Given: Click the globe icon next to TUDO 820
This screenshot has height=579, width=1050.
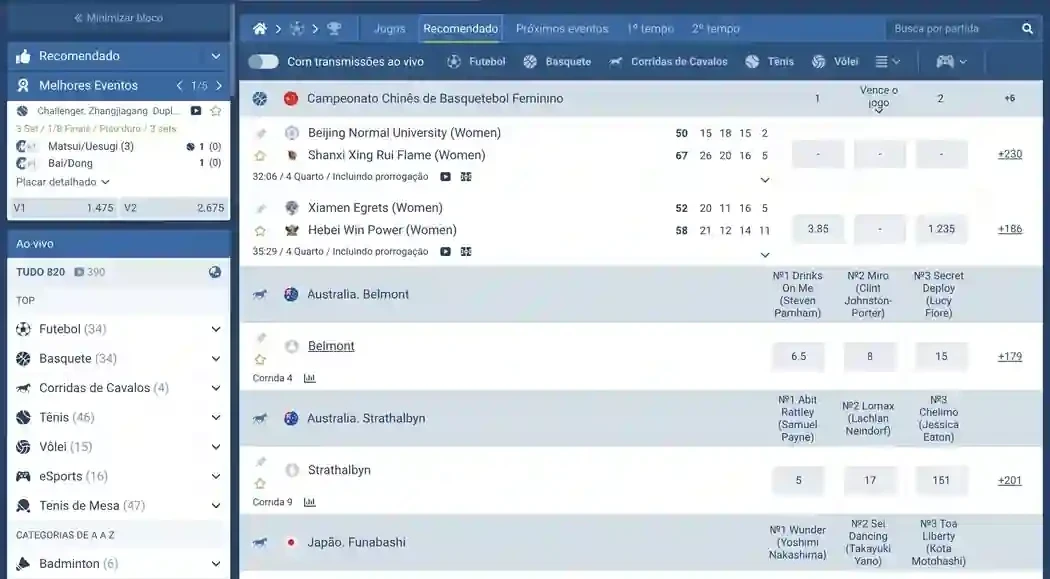Looking at the screenshot, I should coord(215,272).
